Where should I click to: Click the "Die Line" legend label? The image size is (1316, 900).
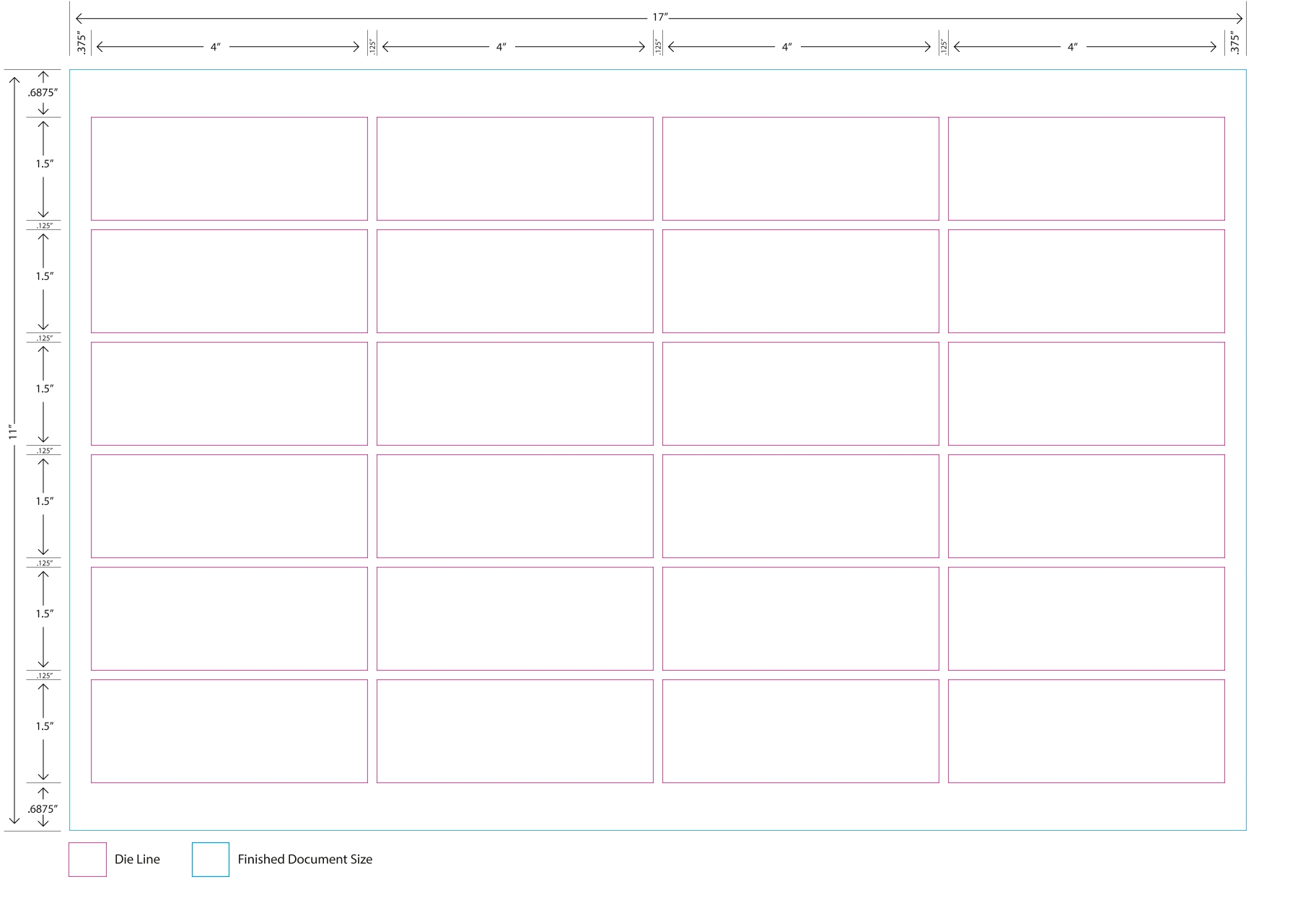(x=137, y=860)
